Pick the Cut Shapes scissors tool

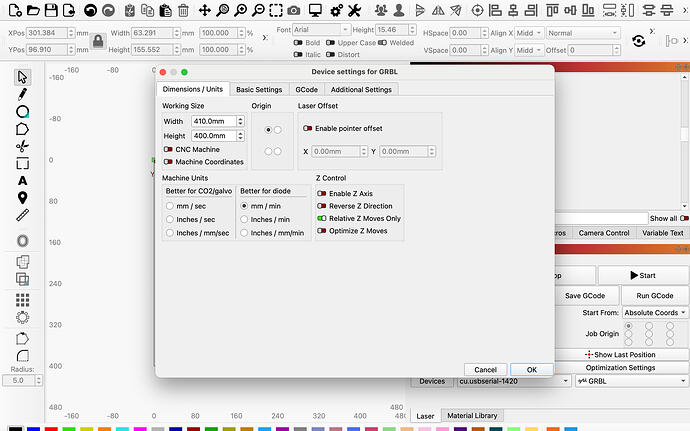[23, 146]
